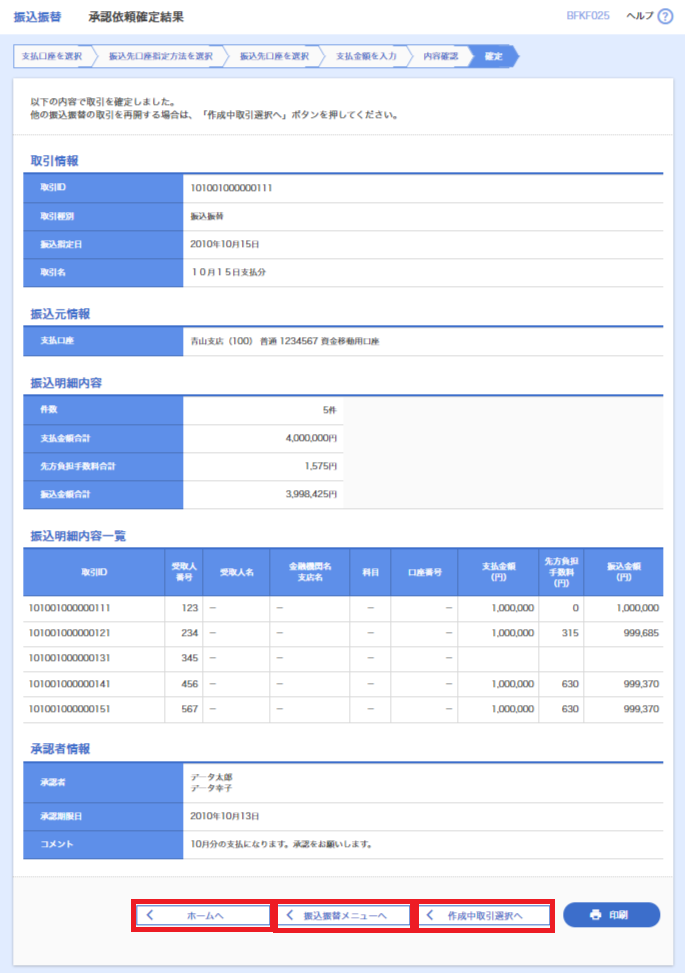Click recipient number 567
Screen dimensions: 685x973
pos(190,709)
